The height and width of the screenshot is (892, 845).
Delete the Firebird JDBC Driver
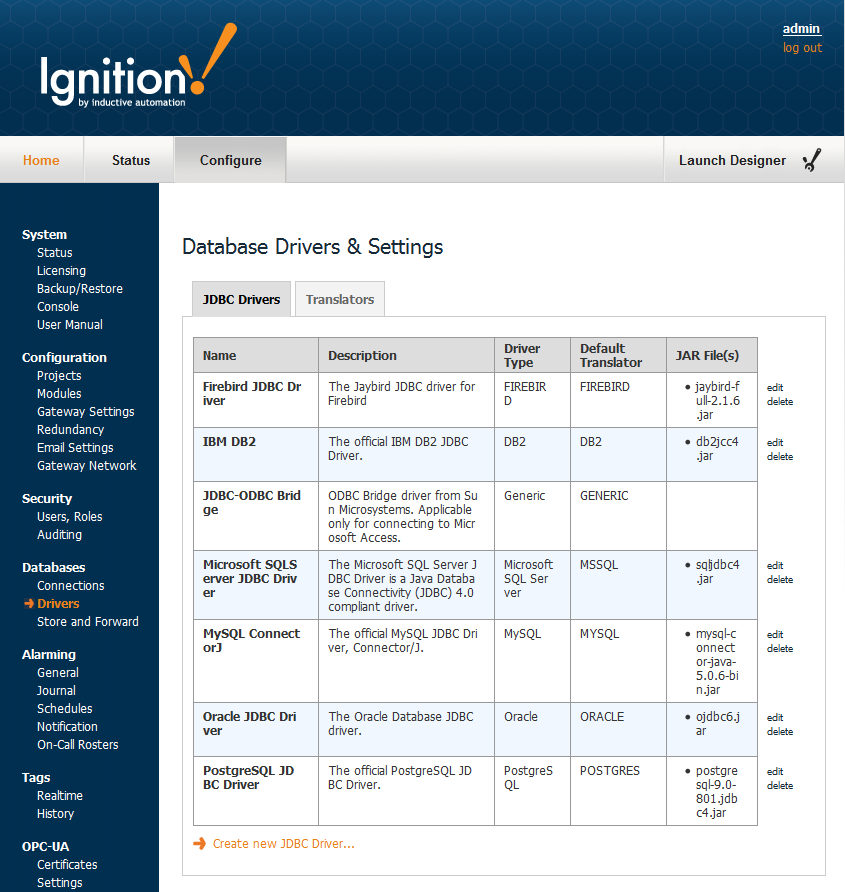pyautogui.click(x=780, y=402)
